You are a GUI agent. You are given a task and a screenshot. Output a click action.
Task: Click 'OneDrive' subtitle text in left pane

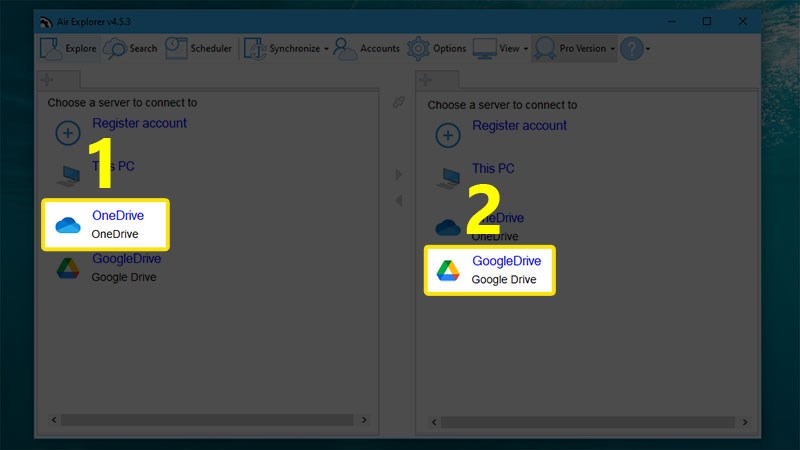[115, 234]
